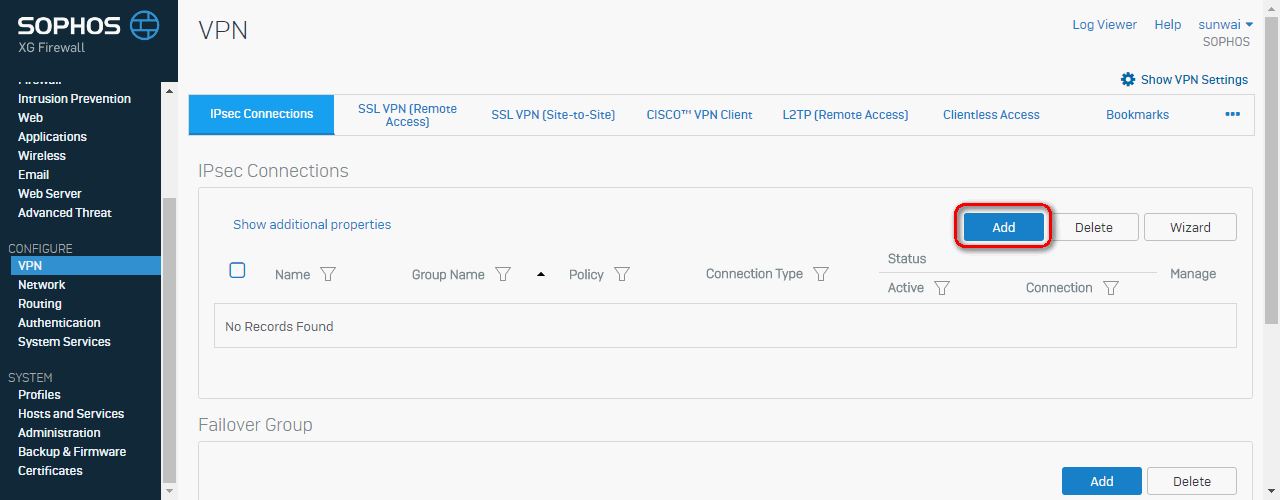Viewport: 1280px width, 500px height.
Task: Click the Show VPN Settings gear icon
Action: point(1128,79)
